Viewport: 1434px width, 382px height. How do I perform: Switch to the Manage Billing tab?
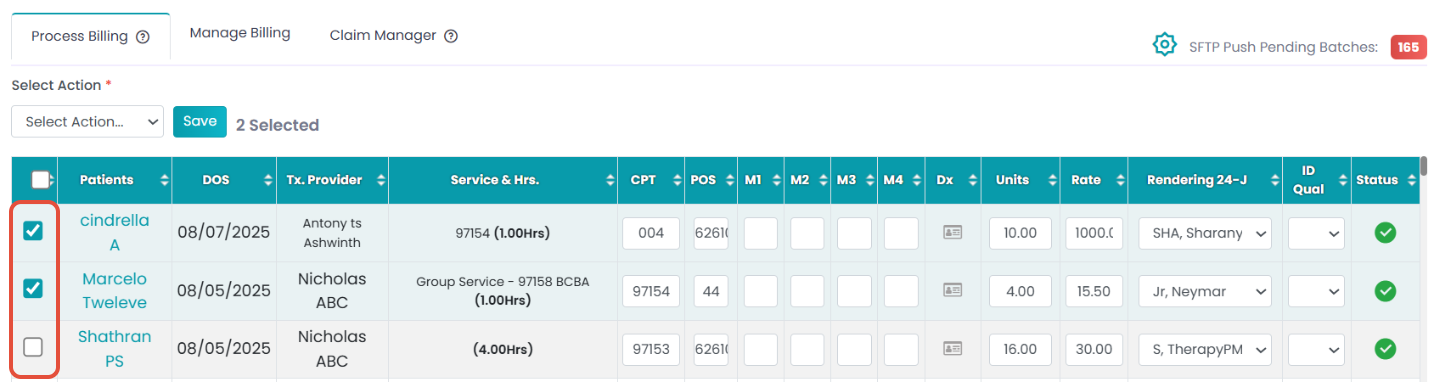click(x=240, y=33)
